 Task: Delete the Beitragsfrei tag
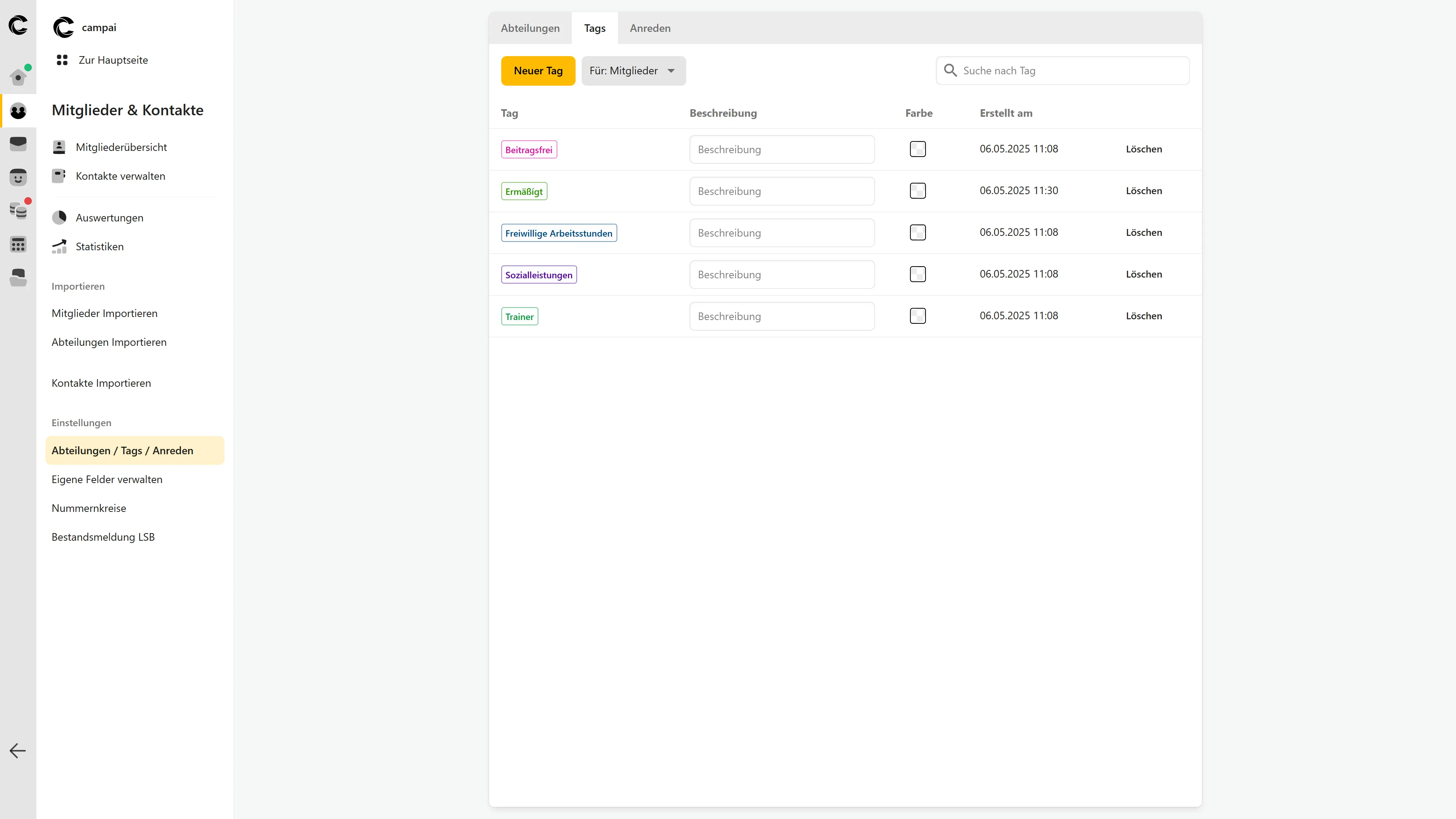(1144, 149)
